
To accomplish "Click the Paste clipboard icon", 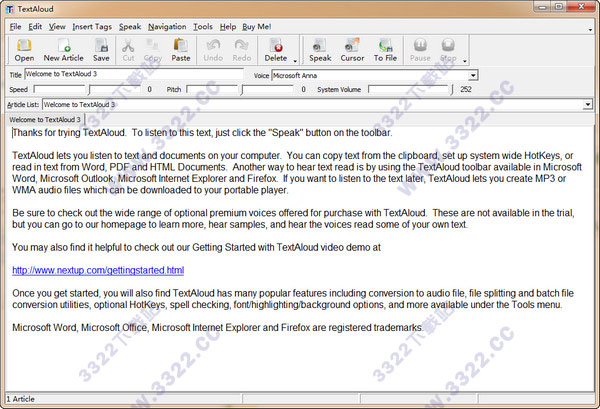I will tap(181, 51).
